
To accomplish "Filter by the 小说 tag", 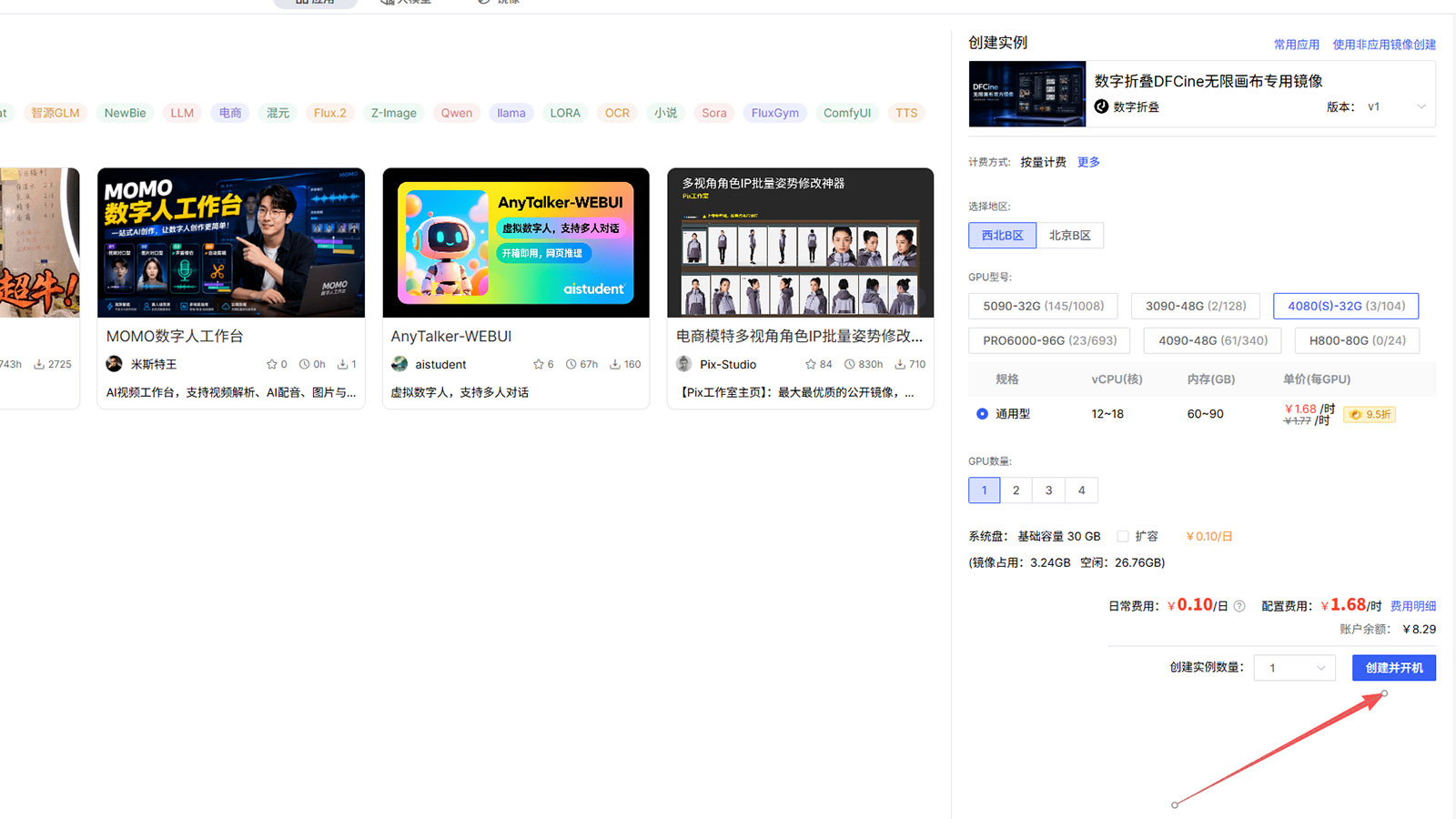I will click(665, 113).
